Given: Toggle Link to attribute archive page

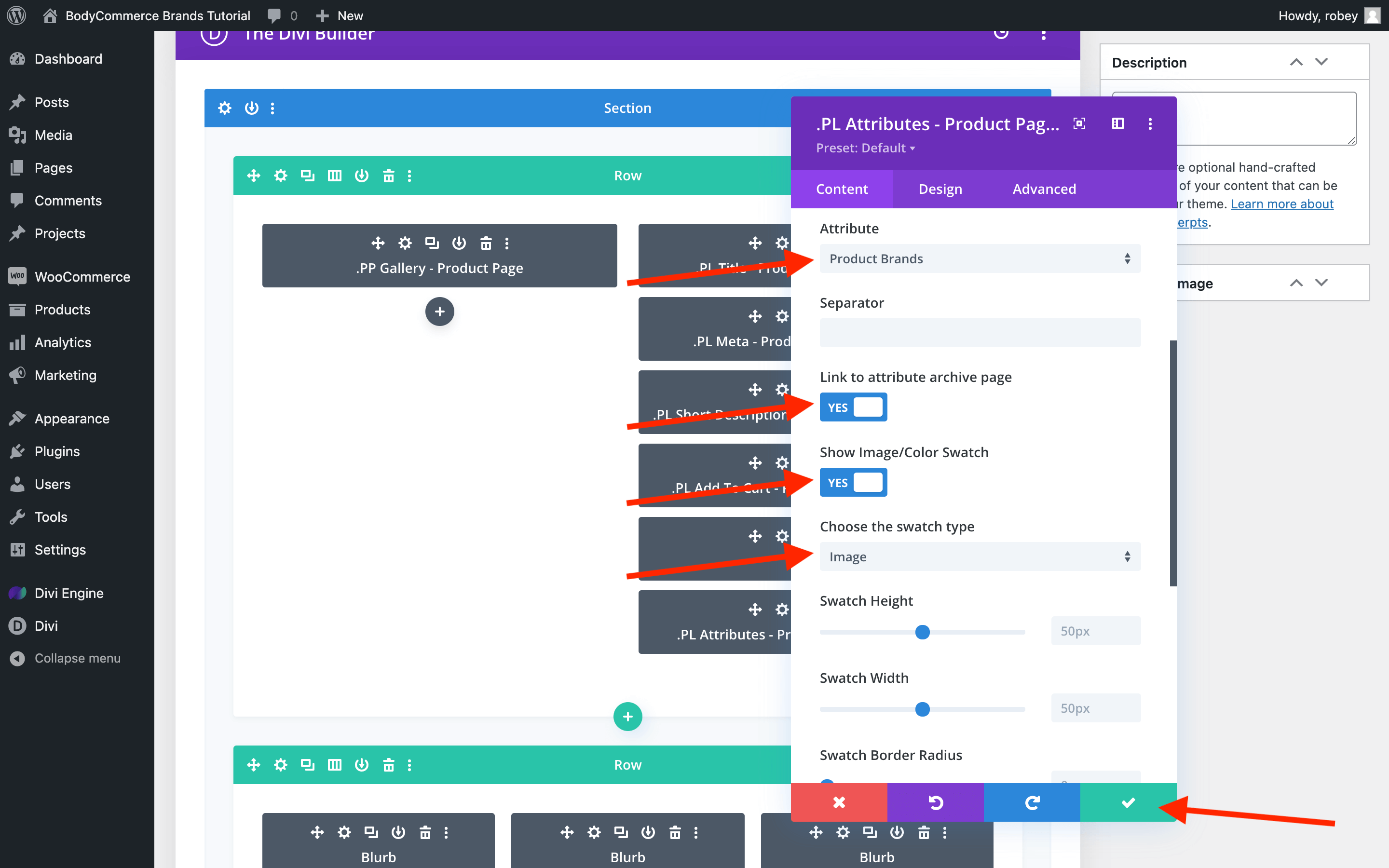Looking at the screenshot, I should (853, 407).
